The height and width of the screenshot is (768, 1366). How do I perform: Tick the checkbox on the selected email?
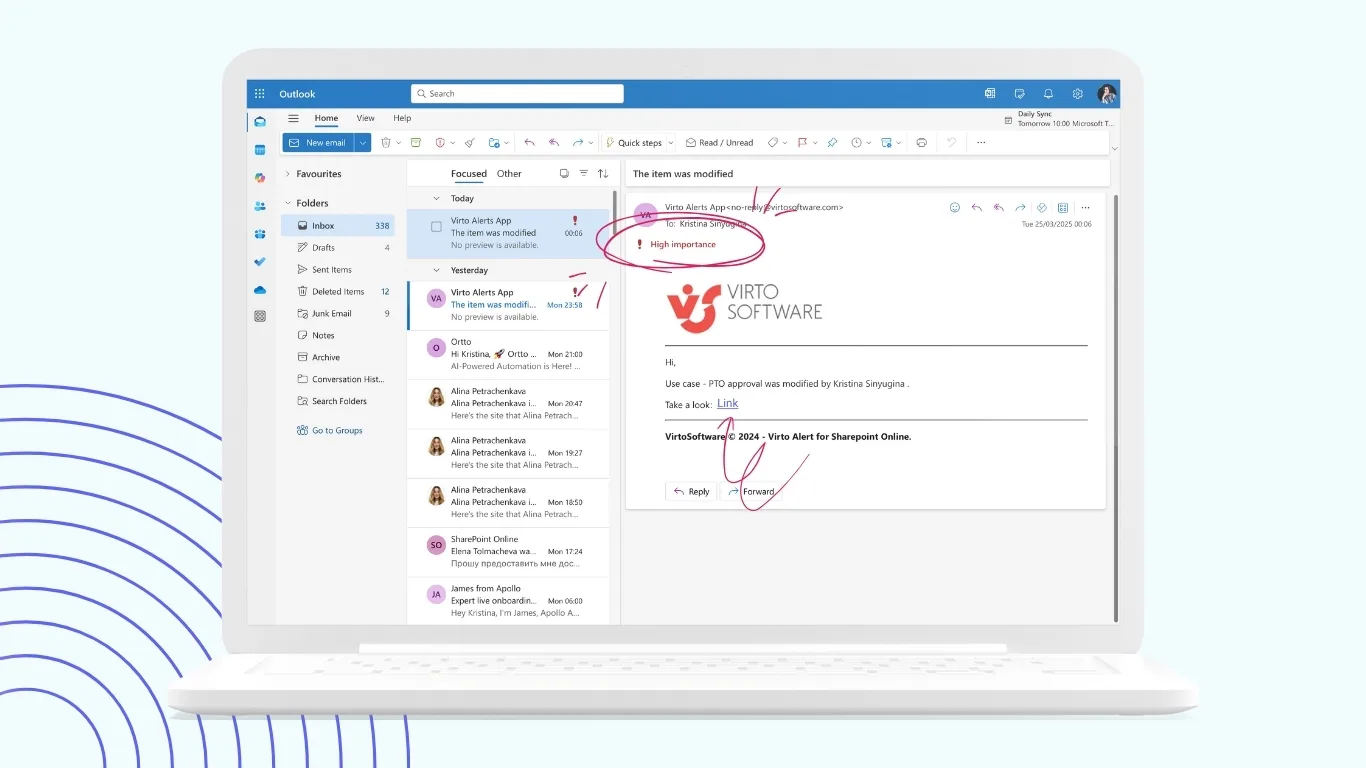(x=436, y=226)
